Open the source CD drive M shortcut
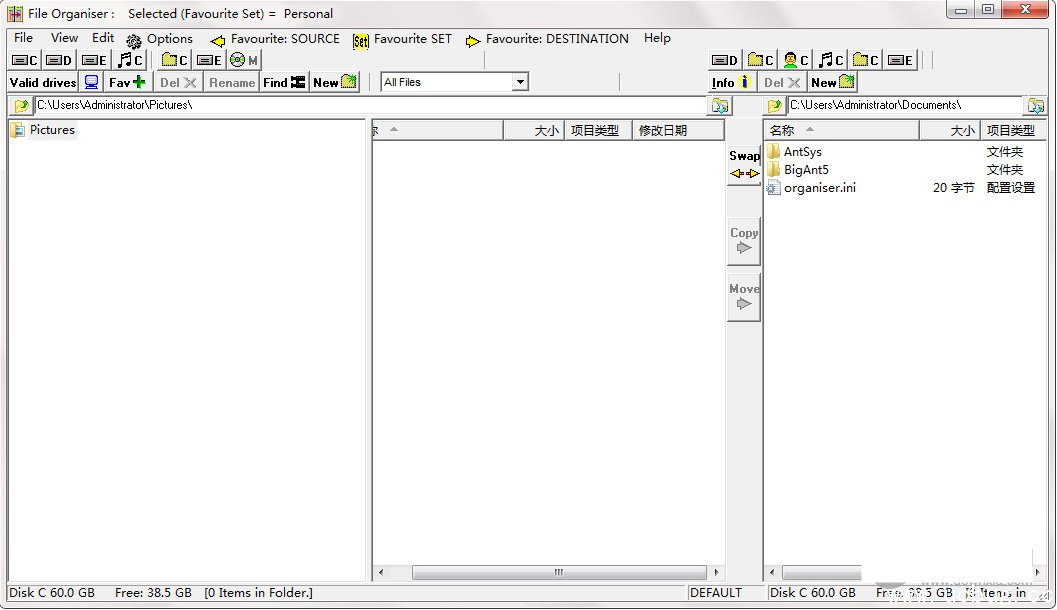This screenshot has height=610, width=1057. (x=244, y=60)
